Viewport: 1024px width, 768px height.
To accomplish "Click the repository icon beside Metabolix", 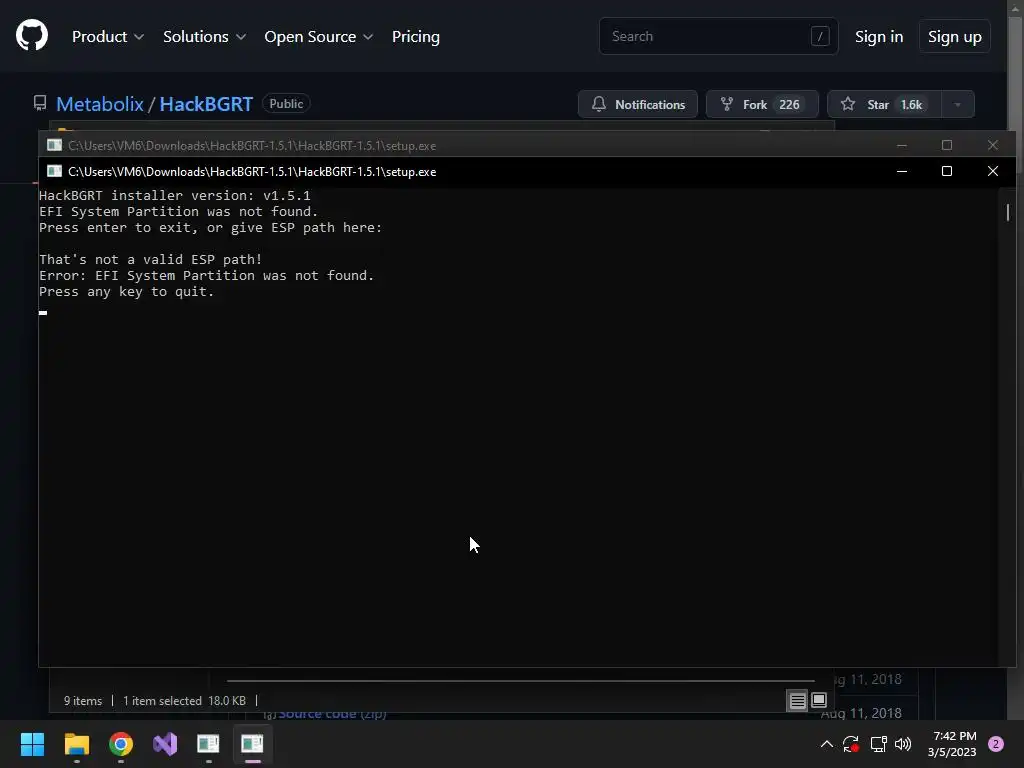I will tap(40, 103).
